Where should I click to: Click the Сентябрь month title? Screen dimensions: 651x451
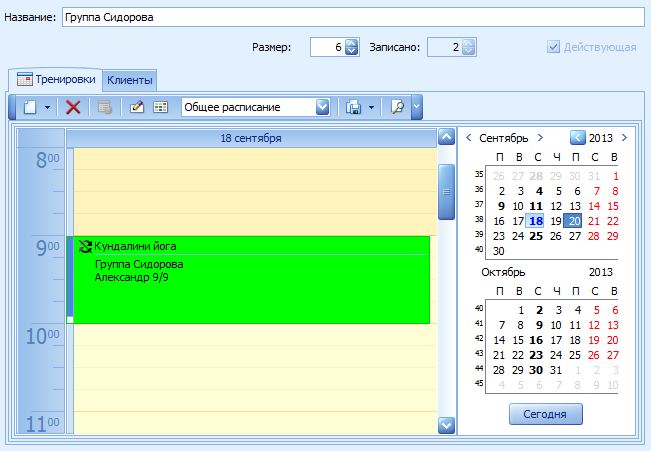504,138
